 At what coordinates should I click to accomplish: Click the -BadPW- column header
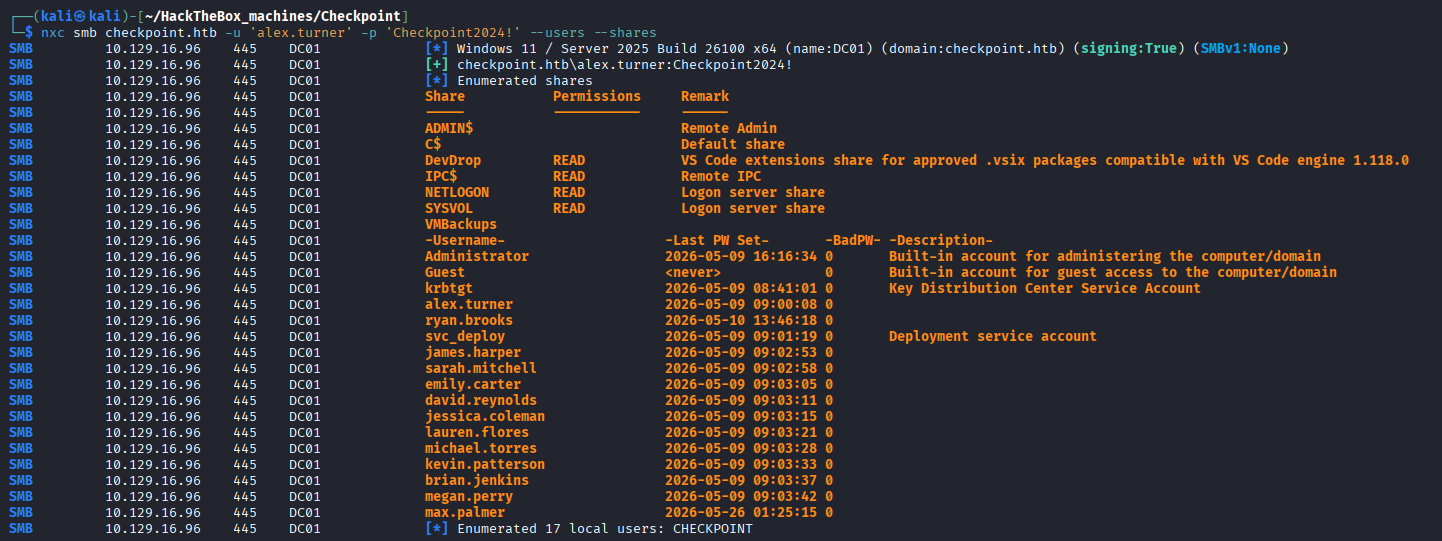[853, 240]
